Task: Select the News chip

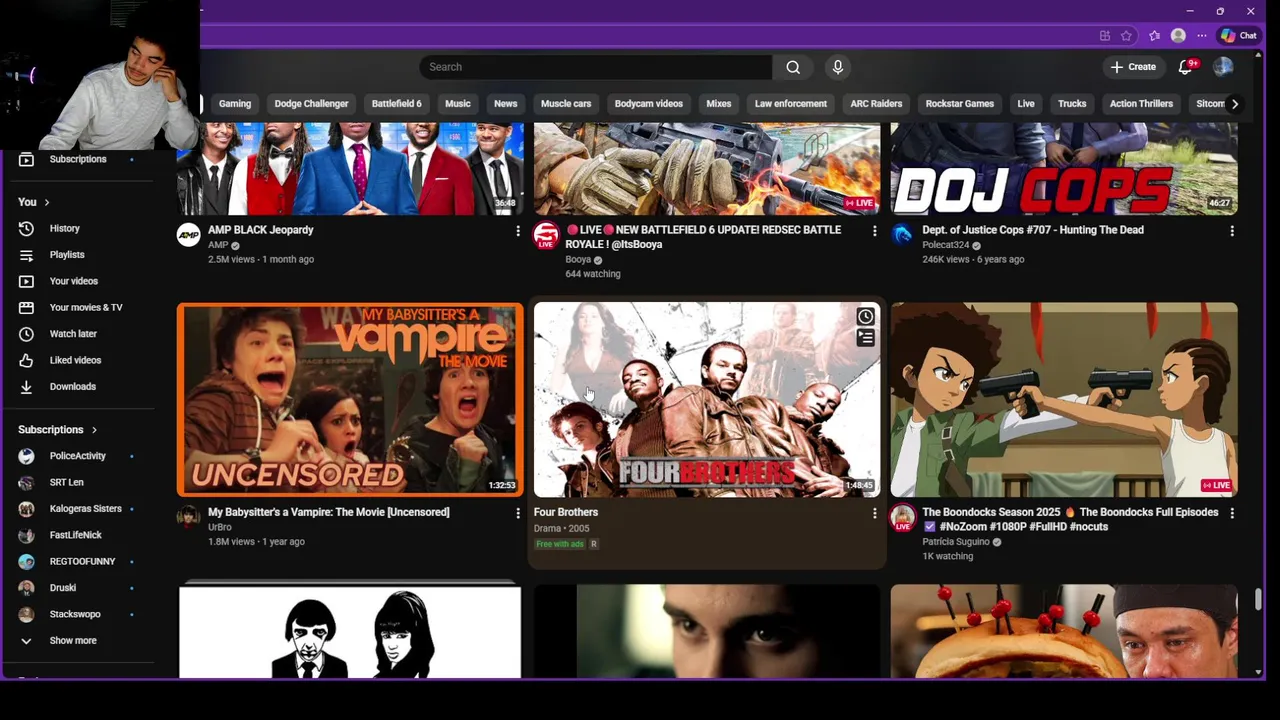Action: click(506, 104)
